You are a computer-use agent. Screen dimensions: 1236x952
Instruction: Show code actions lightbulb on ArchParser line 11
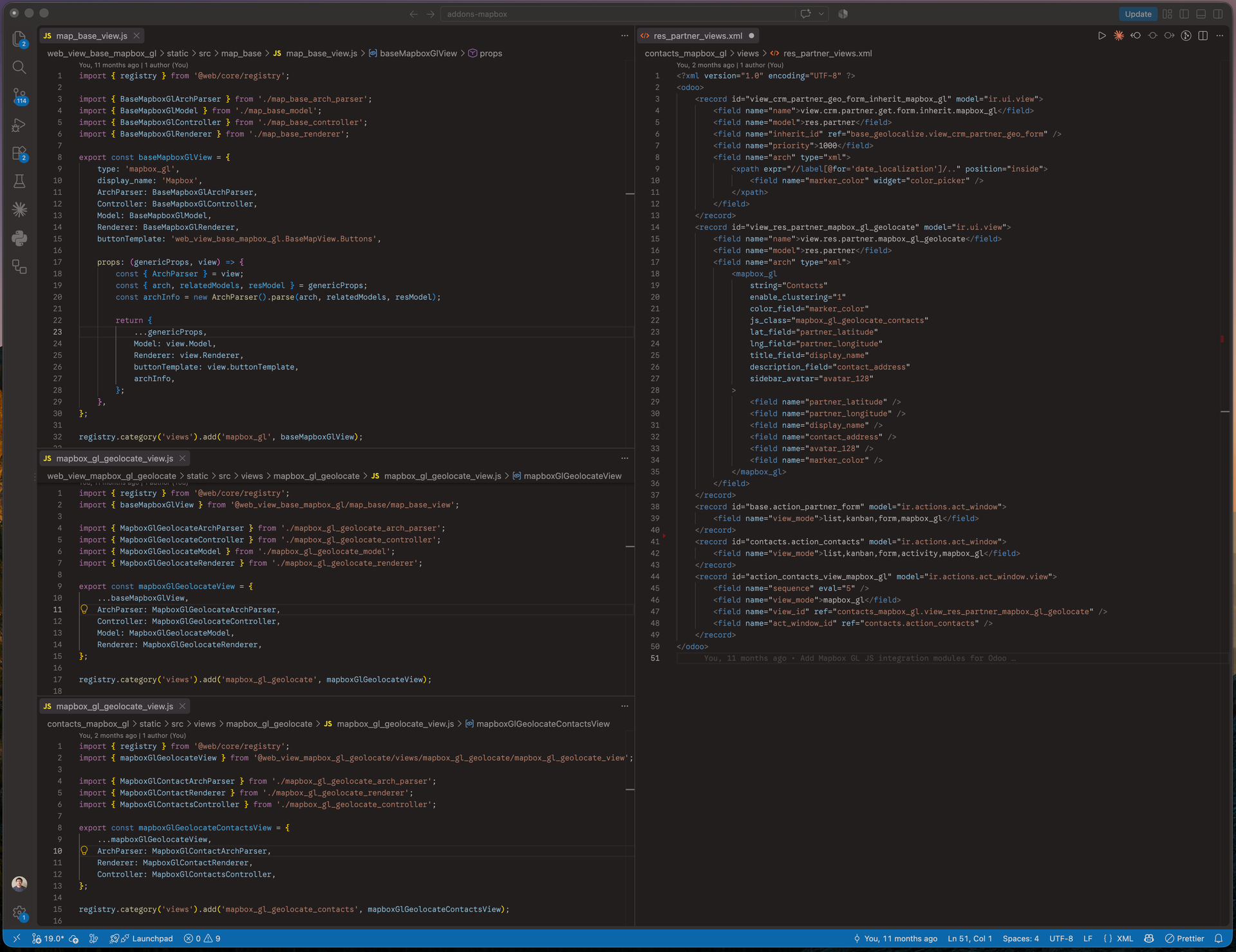pos(84,609)
